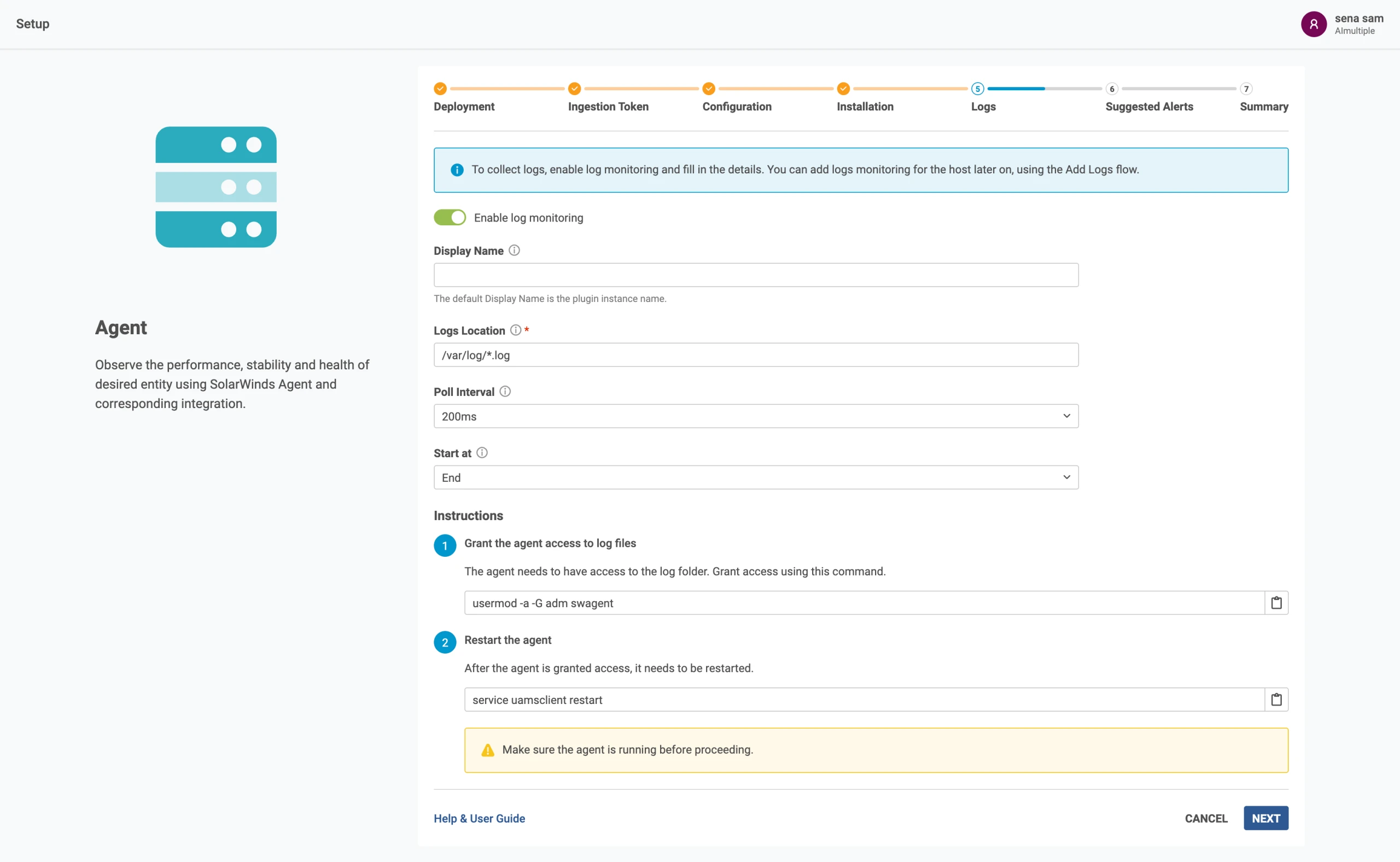Screen dimensions: 1400x862
Task: Click into the Display Name field
Action: tap(756, 275)
